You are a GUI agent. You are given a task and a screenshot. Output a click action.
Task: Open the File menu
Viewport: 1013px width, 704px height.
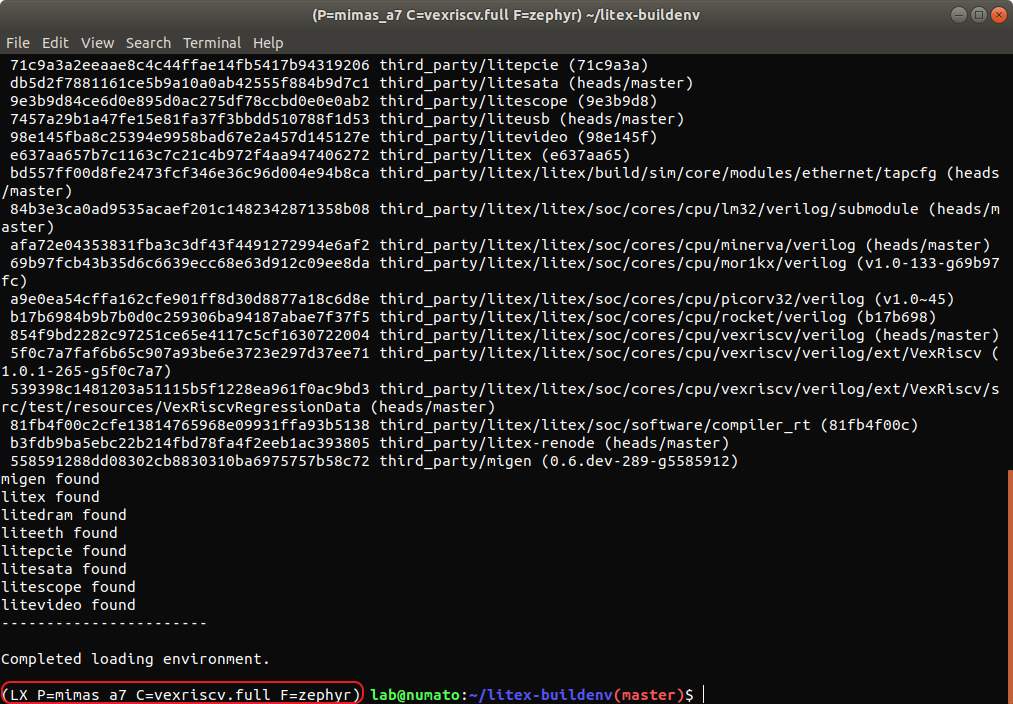[x=18, y=43]
